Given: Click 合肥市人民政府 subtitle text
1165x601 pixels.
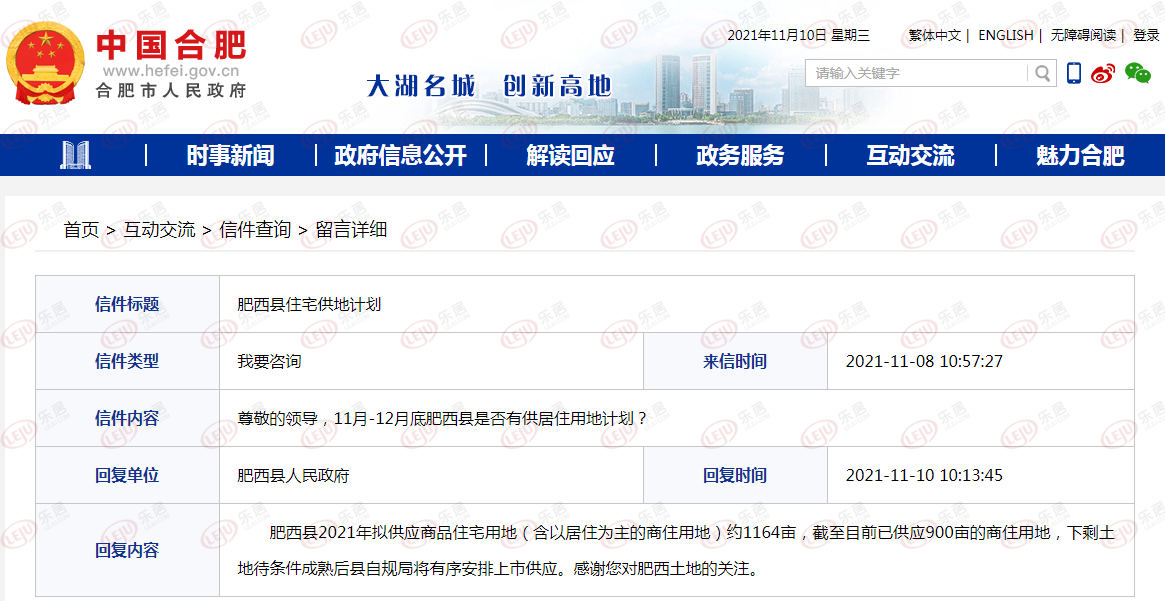Looking at the screenshot, I should (171, 91).
